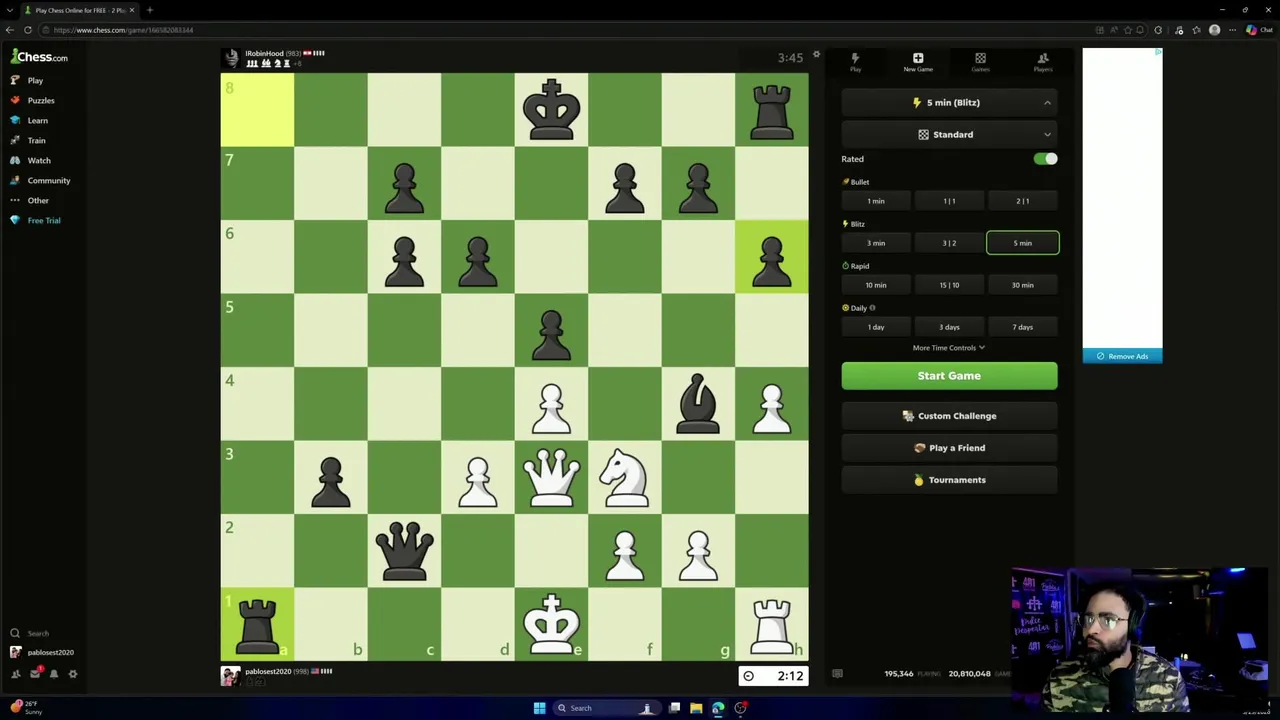Viewport: 1280px width, 720px height.
Task: Select 1 | 1 bullet time control
Action: pyautogui.click(x=949, y=201)
